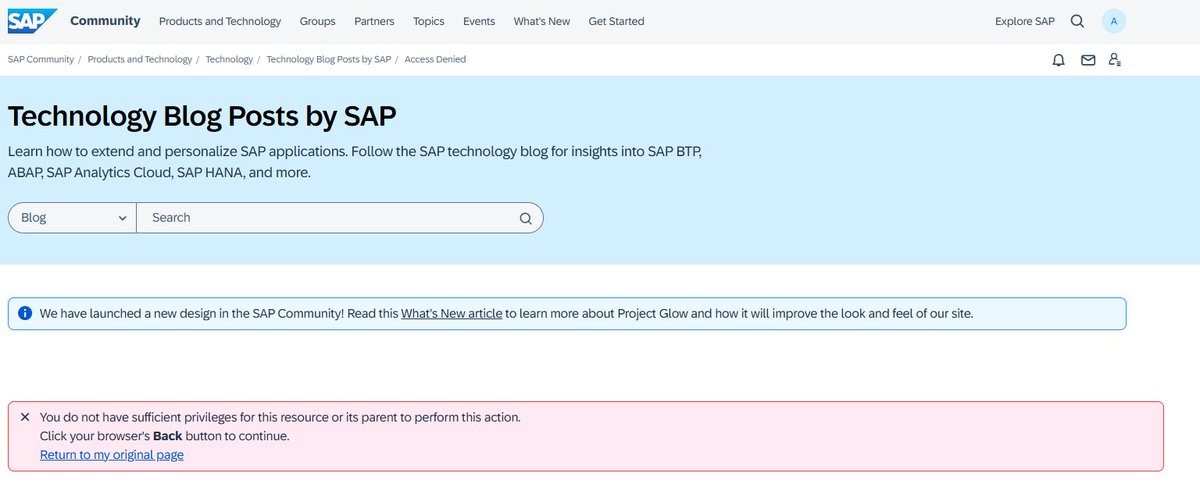Open the Products and Technology menu
The height and width of the screenshot is (498, 1200).
(220, 21)
